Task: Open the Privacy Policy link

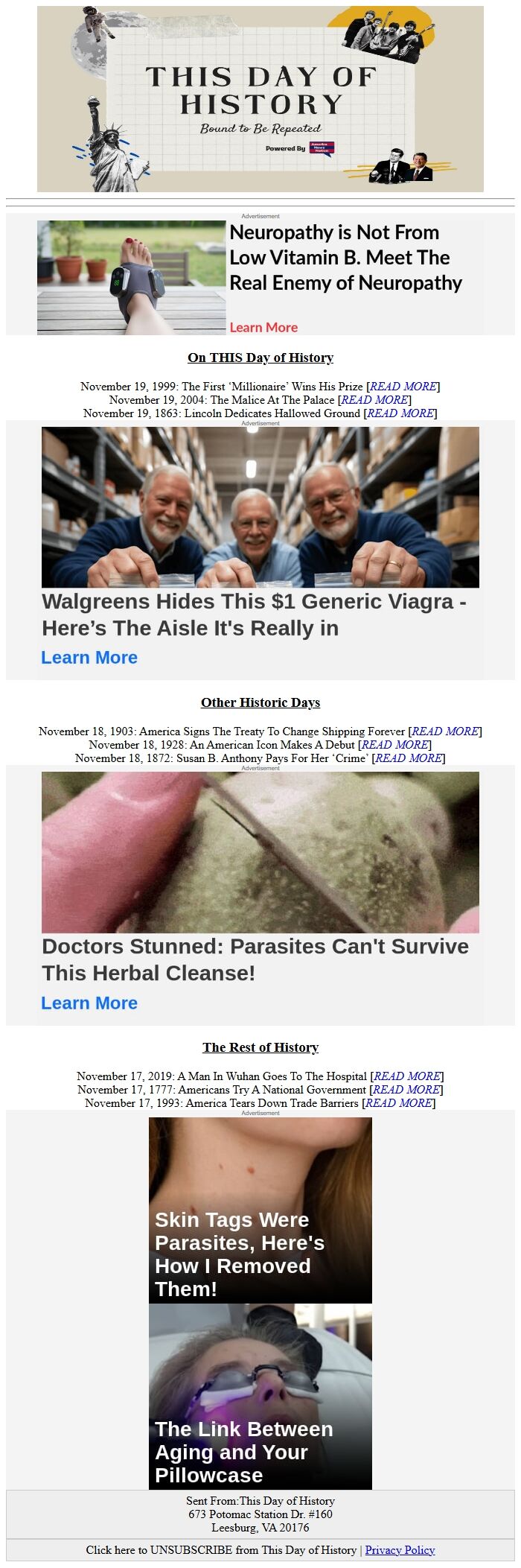Action: click(400, 1549)
